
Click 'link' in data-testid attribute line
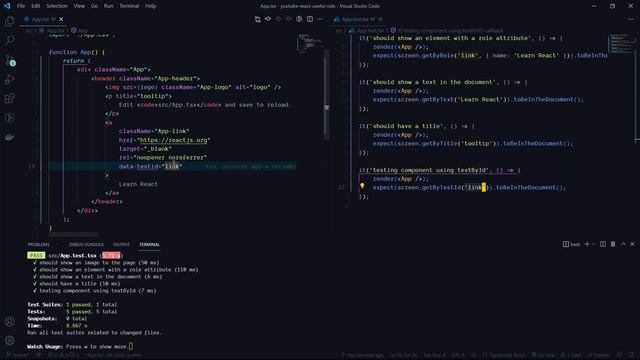(172, 166)
